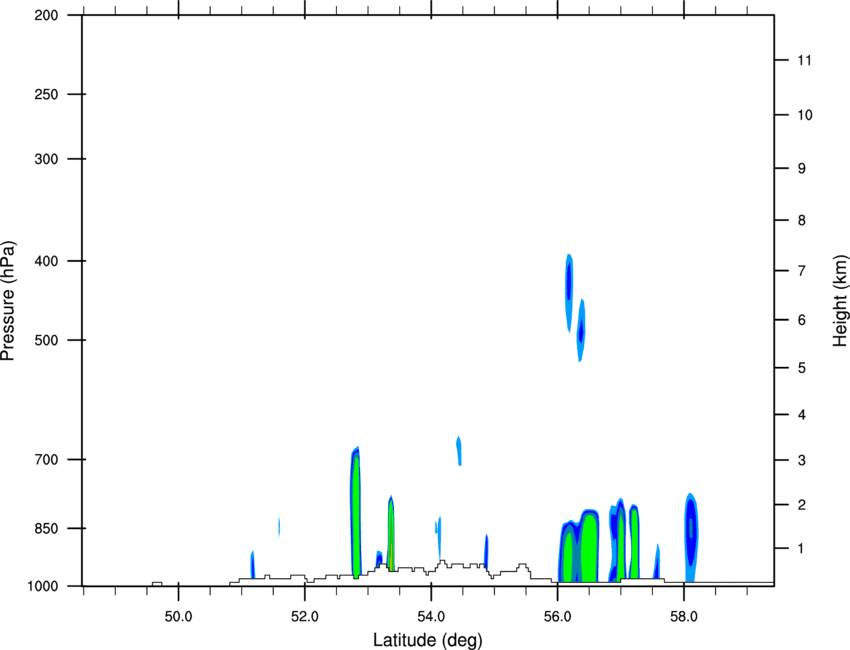Click the 5 km height label
Screen dimensions: 850x650
coord(802,368)
